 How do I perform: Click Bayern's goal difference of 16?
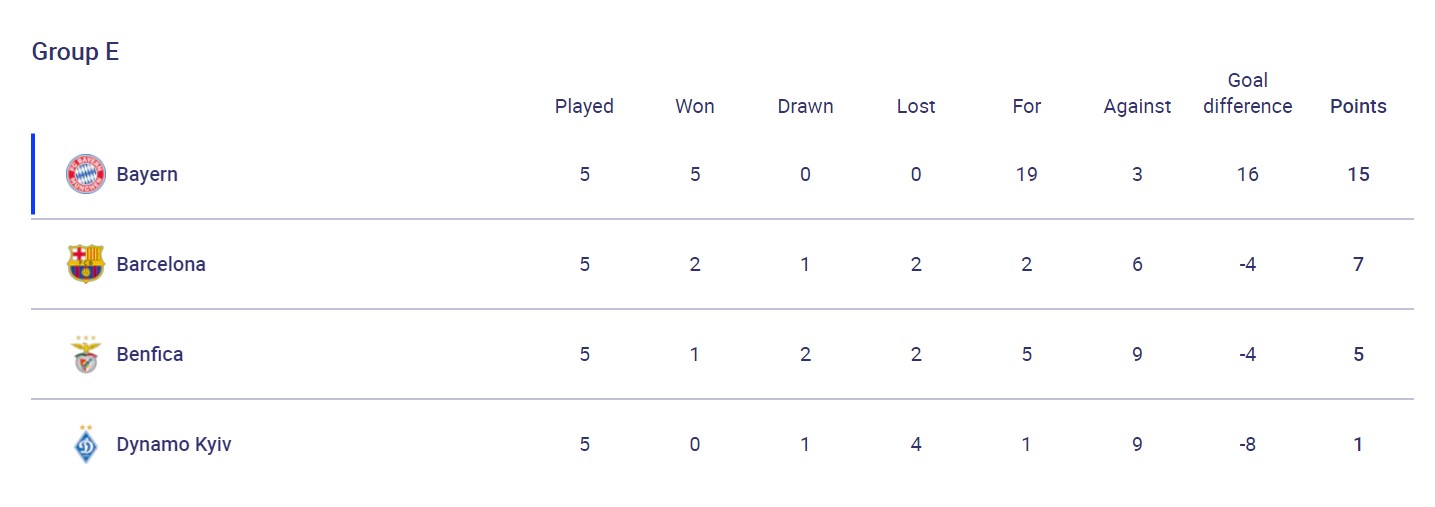click(1247, 174)
